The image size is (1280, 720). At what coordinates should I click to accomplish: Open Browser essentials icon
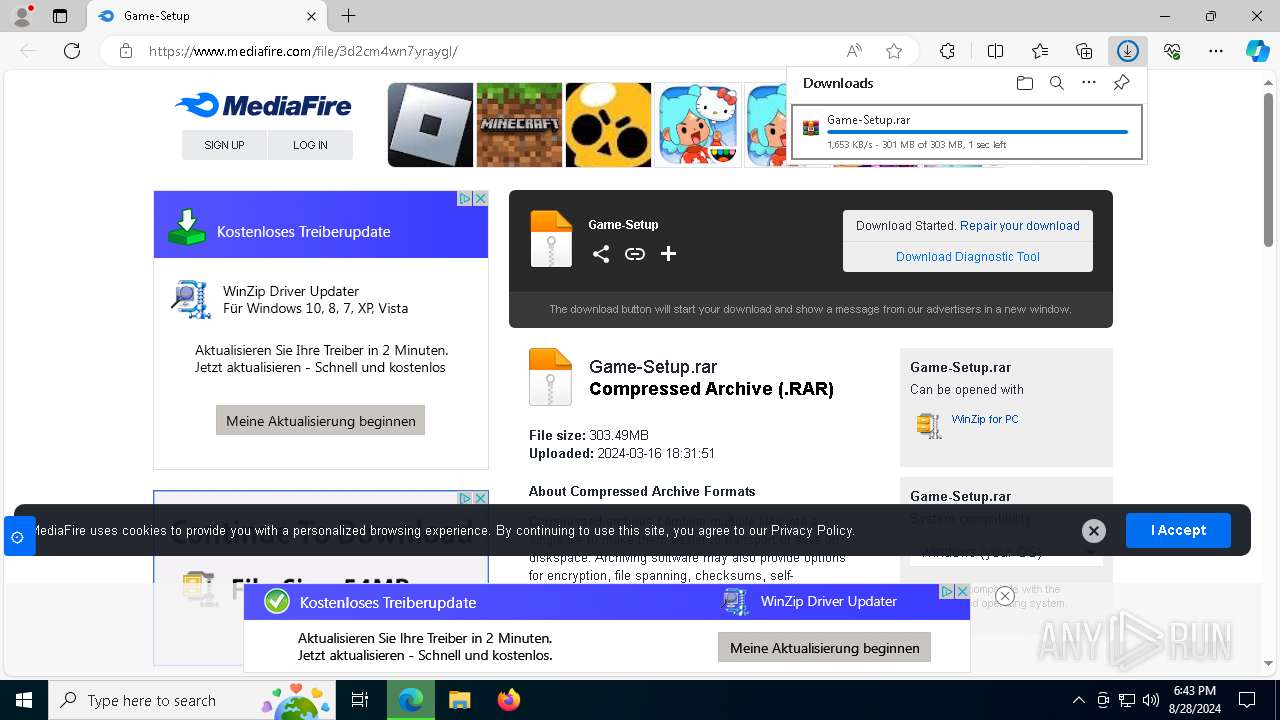click(1172, 51)
